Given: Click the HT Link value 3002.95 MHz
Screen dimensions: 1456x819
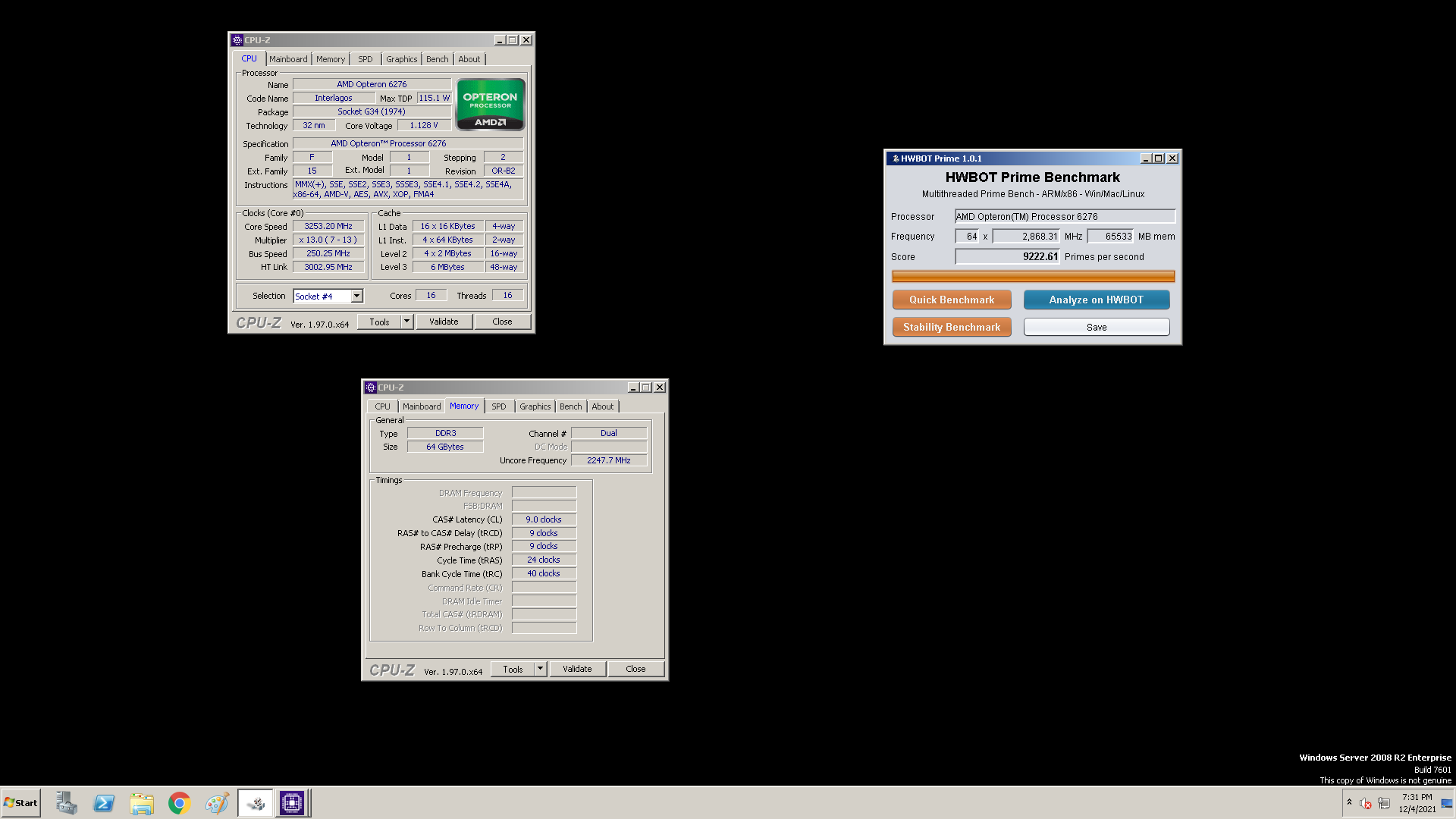Looking at the screenshot, I should [x=328, y=267].
